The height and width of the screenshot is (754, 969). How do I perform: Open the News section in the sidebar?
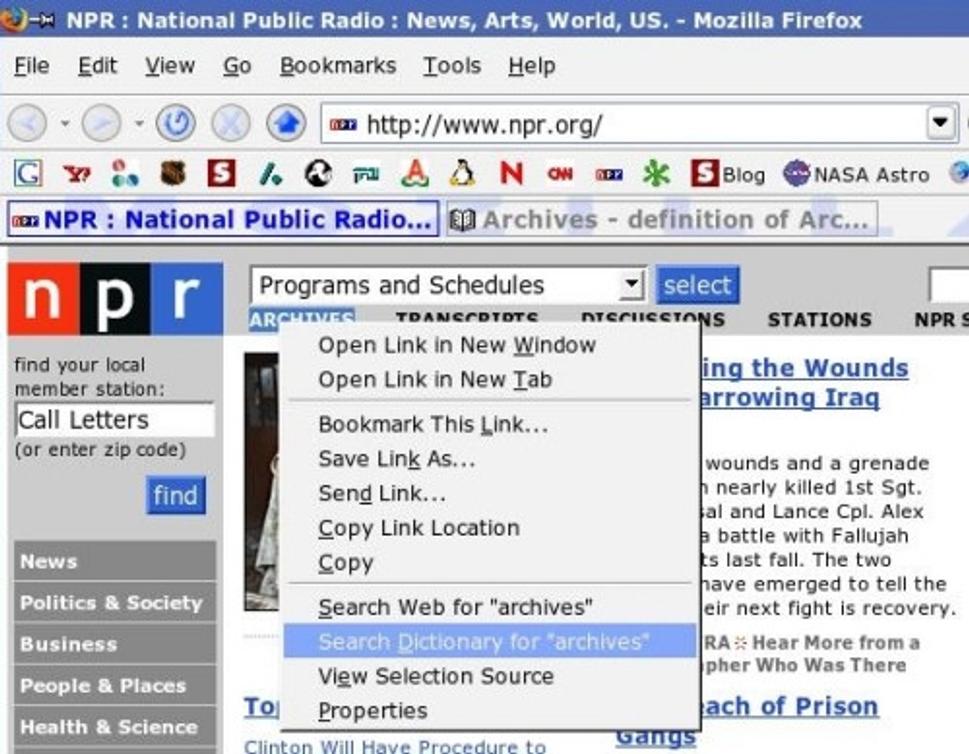pos(115,561)
